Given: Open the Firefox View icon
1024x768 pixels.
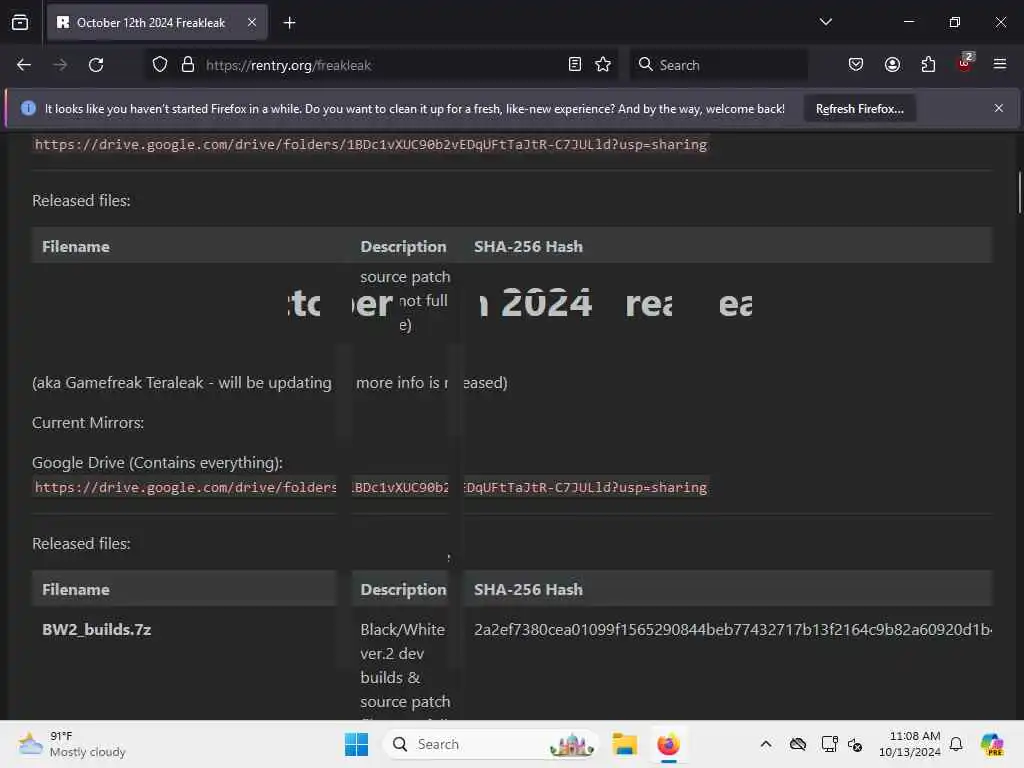Looking at the screenshot, I should point(20,23).
